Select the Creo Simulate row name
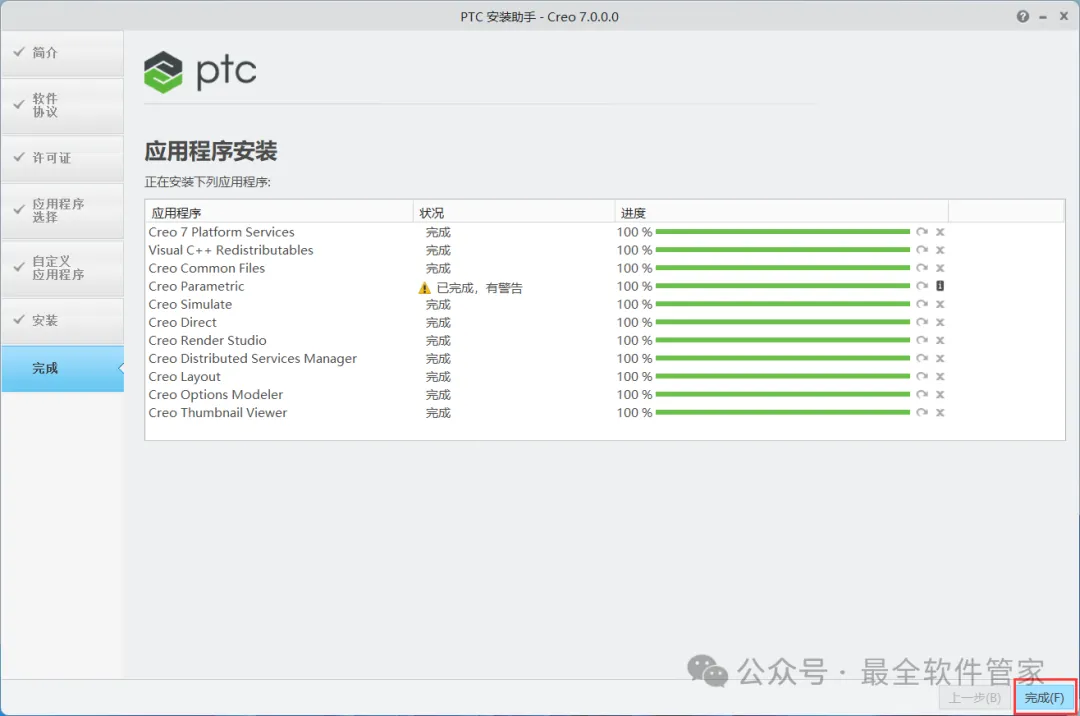Screen dimensions: 1080x716 (x=190, y=304)
